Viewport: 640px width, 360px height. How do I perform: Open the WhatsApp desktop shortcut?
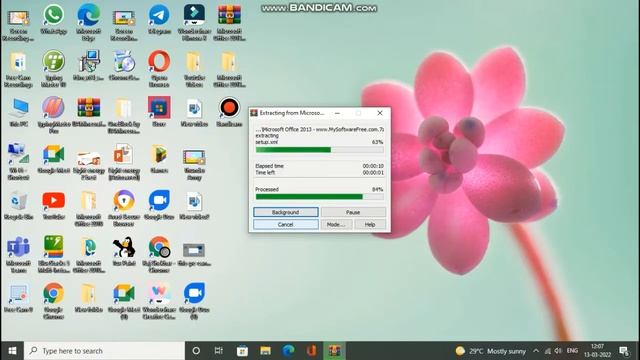(x=53, y=20)
